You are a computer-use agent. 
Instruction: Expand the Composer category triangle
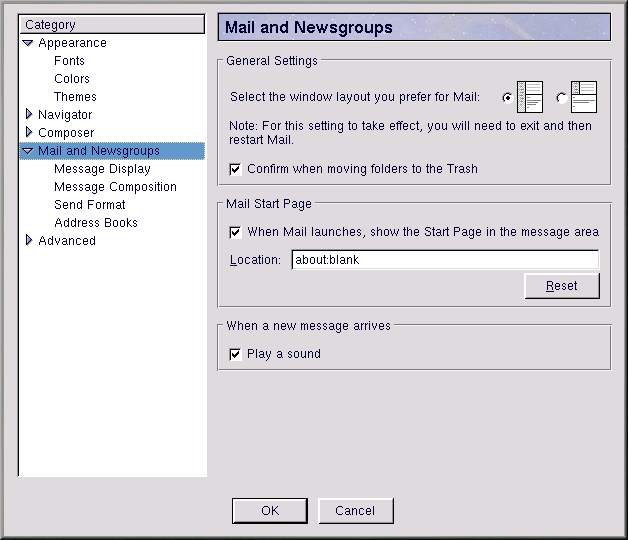[28, 133]
